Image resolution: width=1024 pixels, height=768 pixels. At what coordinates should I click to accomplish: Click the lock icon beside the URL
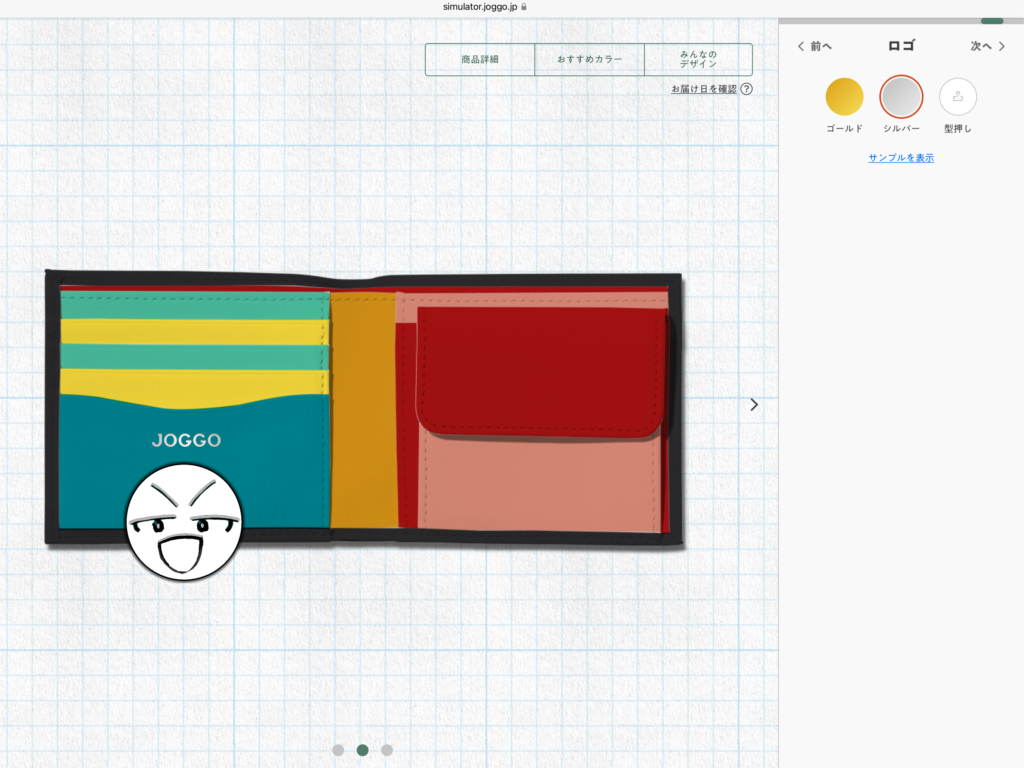524,6
